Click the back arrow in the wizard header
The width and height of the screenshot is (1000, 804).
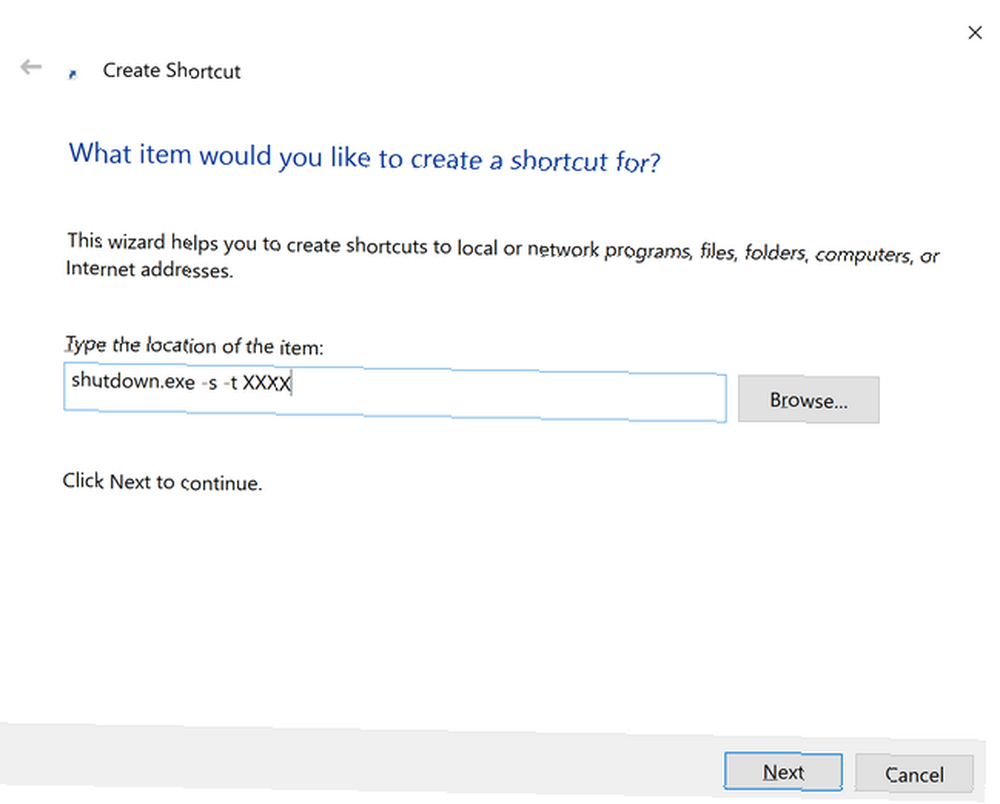click(x=31, y=66)
